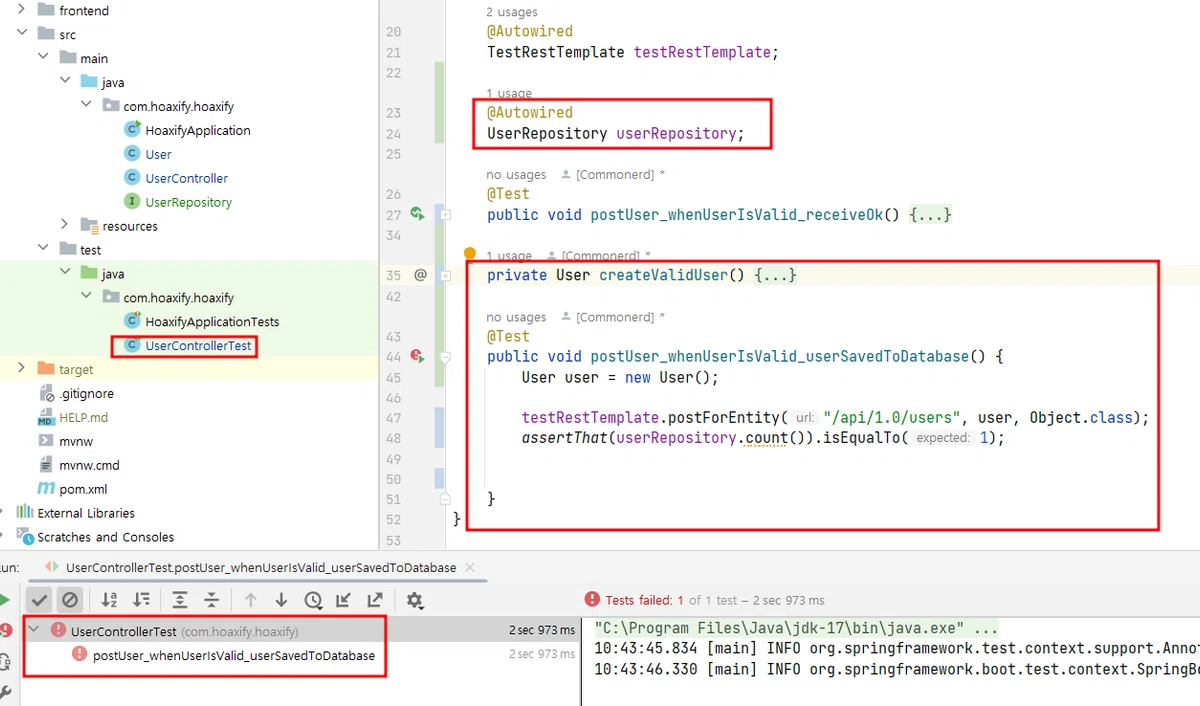Expand folded receiveOk method at line 27

click(445, 214)
